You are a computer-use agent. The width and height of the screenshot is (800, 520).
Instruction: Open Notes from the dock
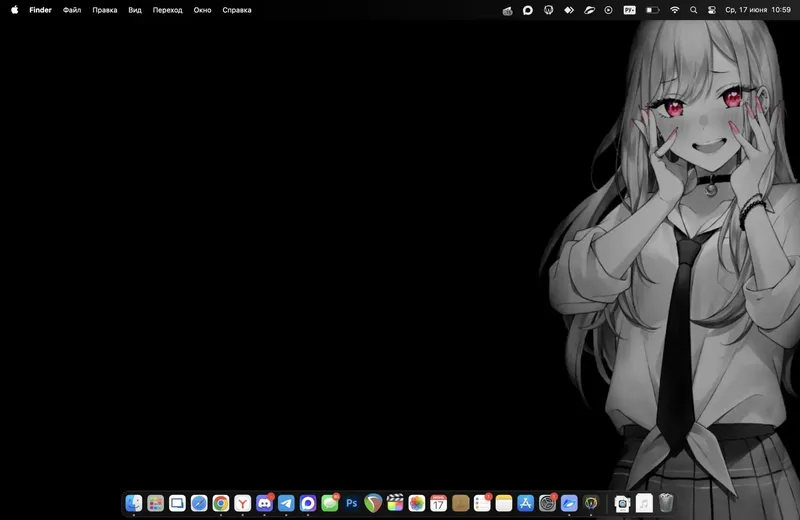pos(504,503)
